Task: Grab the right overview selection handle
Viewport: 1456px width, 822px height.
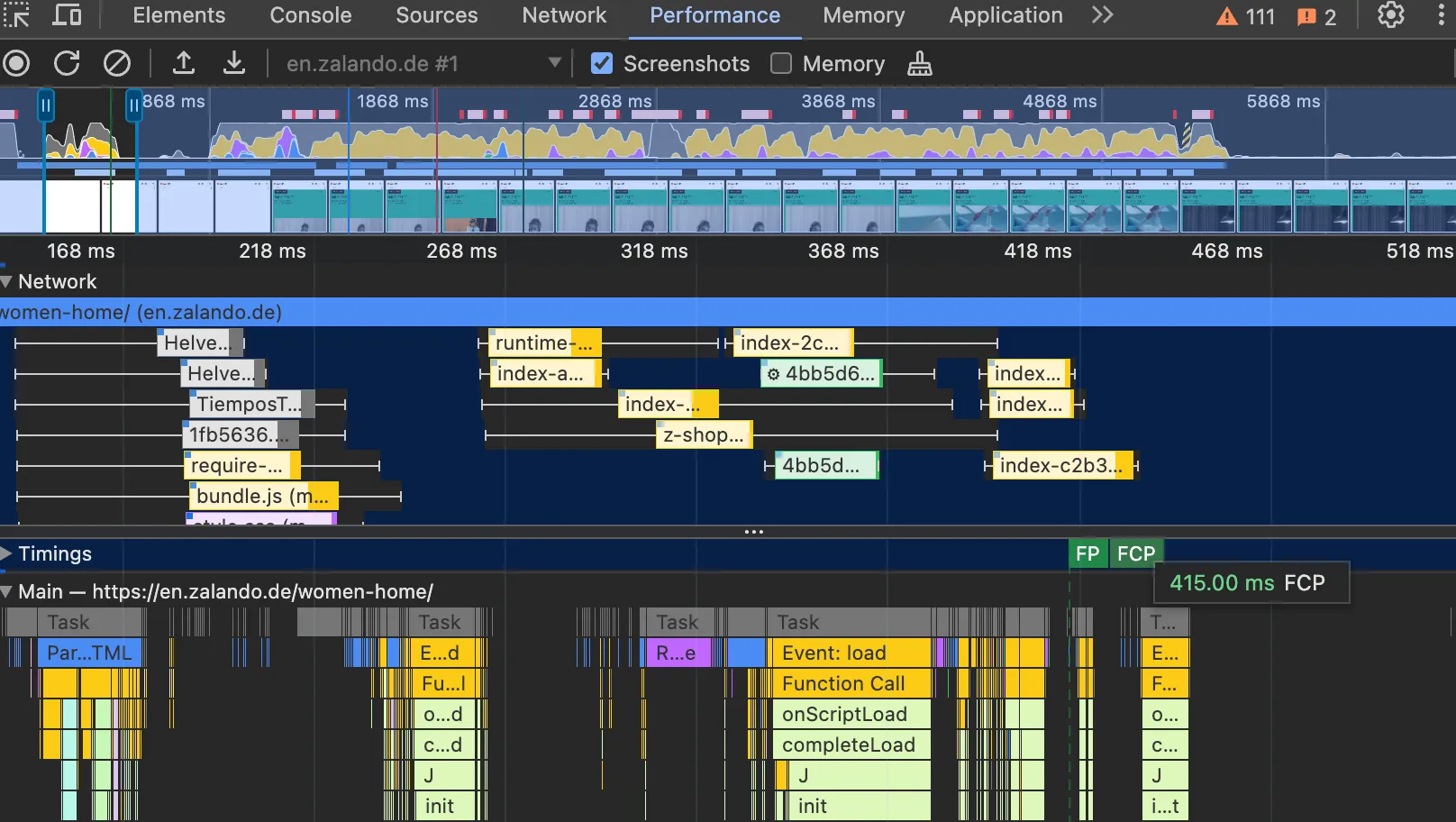Action: 134,106
